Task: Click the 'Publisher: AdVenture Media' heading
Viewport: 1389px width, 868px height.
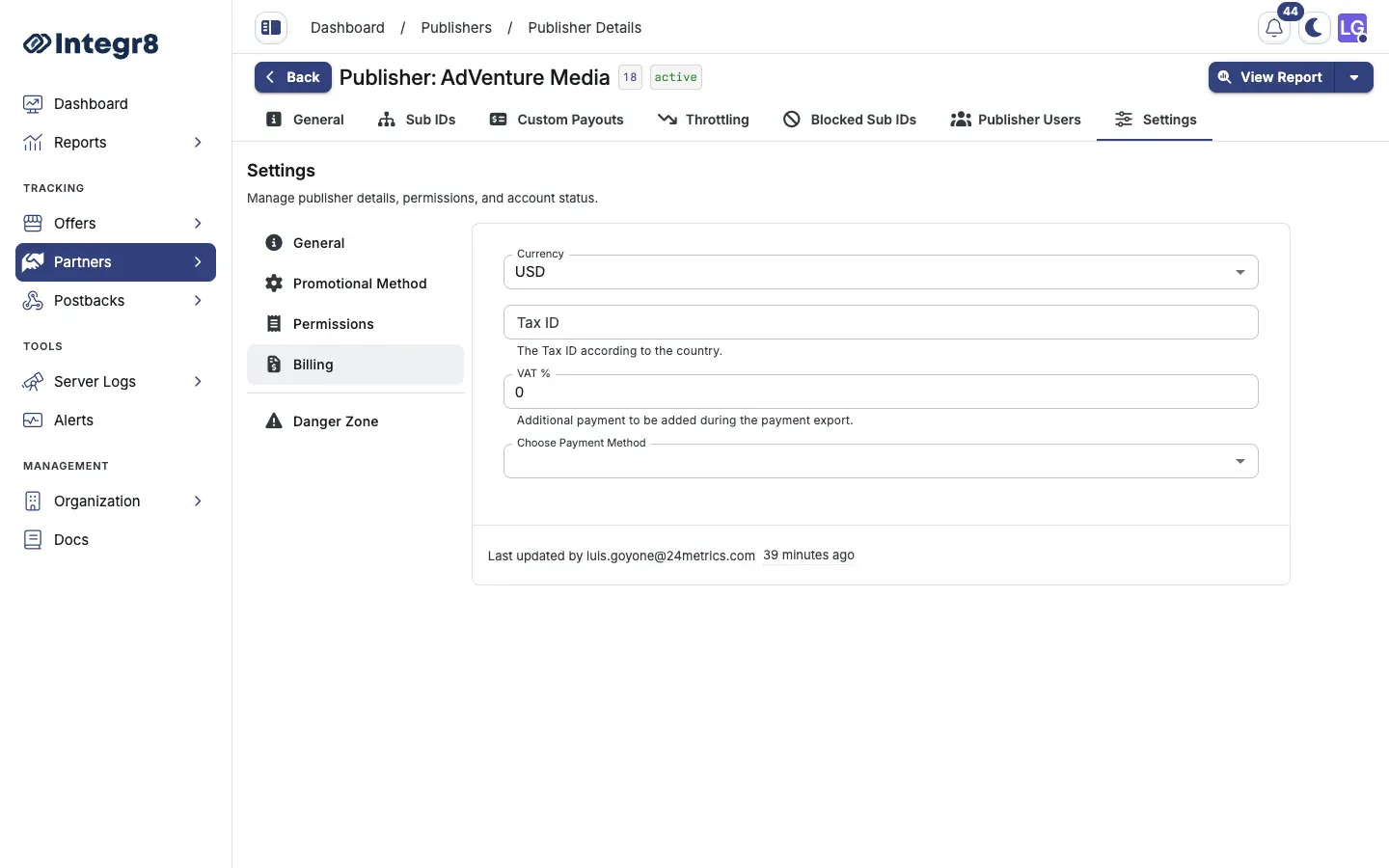Action: point(475,77)
